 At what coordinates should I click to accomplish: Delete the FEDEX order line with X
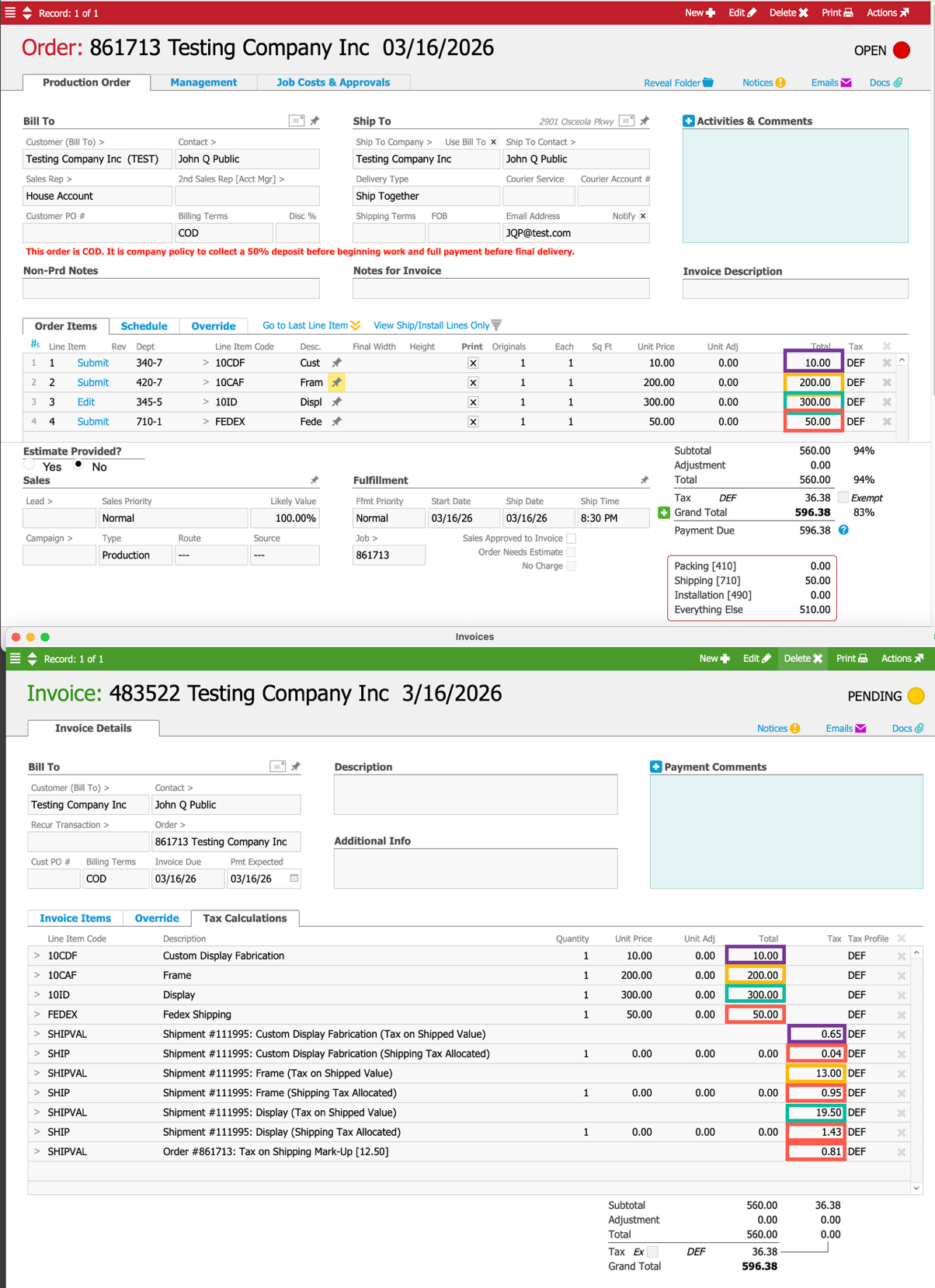(x=887, y=422)
